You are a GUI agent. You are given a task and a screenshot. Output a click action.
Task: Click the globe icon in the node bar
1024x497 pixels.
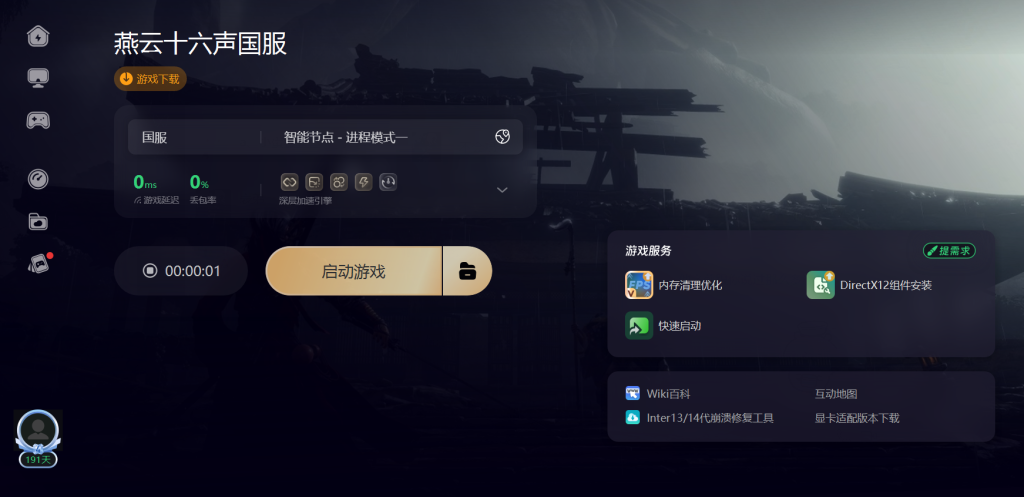(502, 137)
